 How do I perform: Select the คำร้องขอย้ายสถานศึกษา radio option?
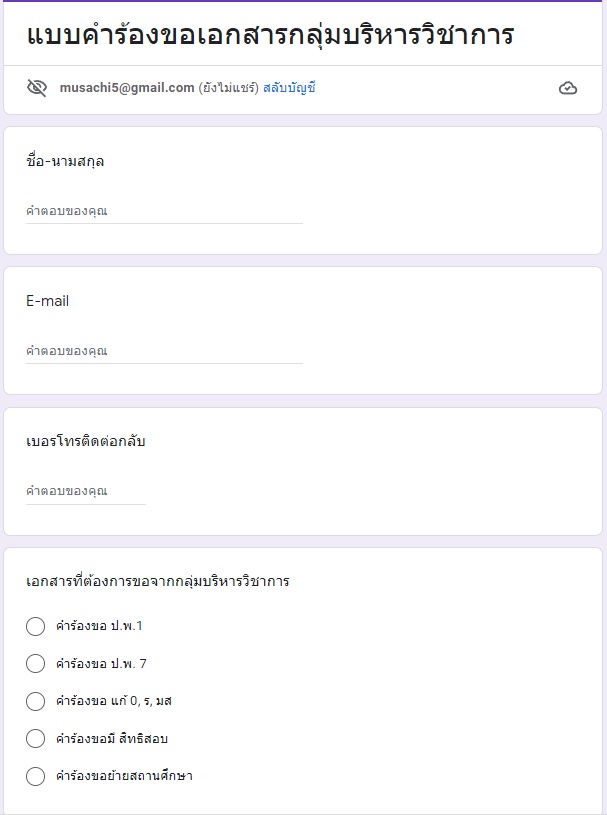[35, 776]
